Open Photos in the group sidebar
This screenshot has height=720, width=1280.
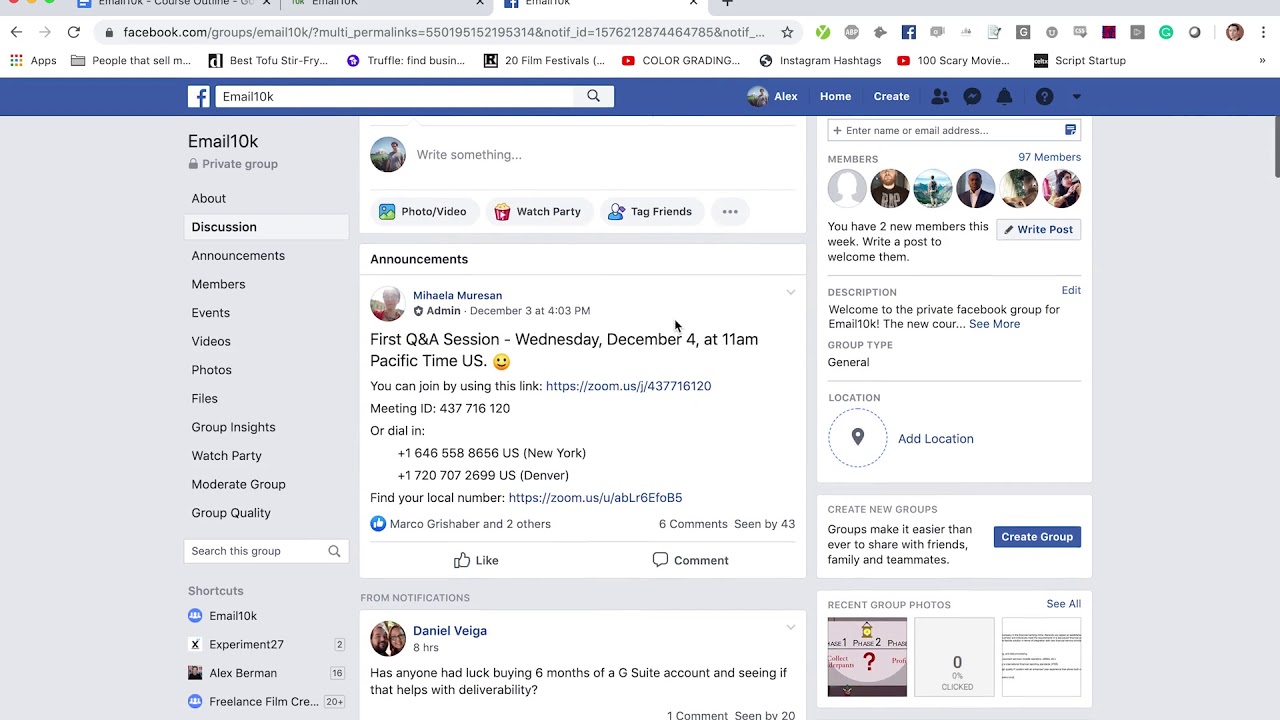click(x=211, y=370)
